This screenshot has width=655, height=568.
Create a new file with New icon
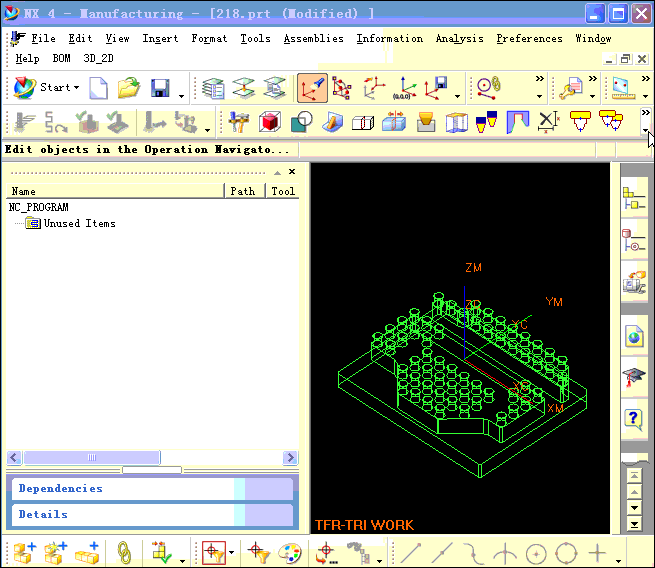tap(99, 88)
